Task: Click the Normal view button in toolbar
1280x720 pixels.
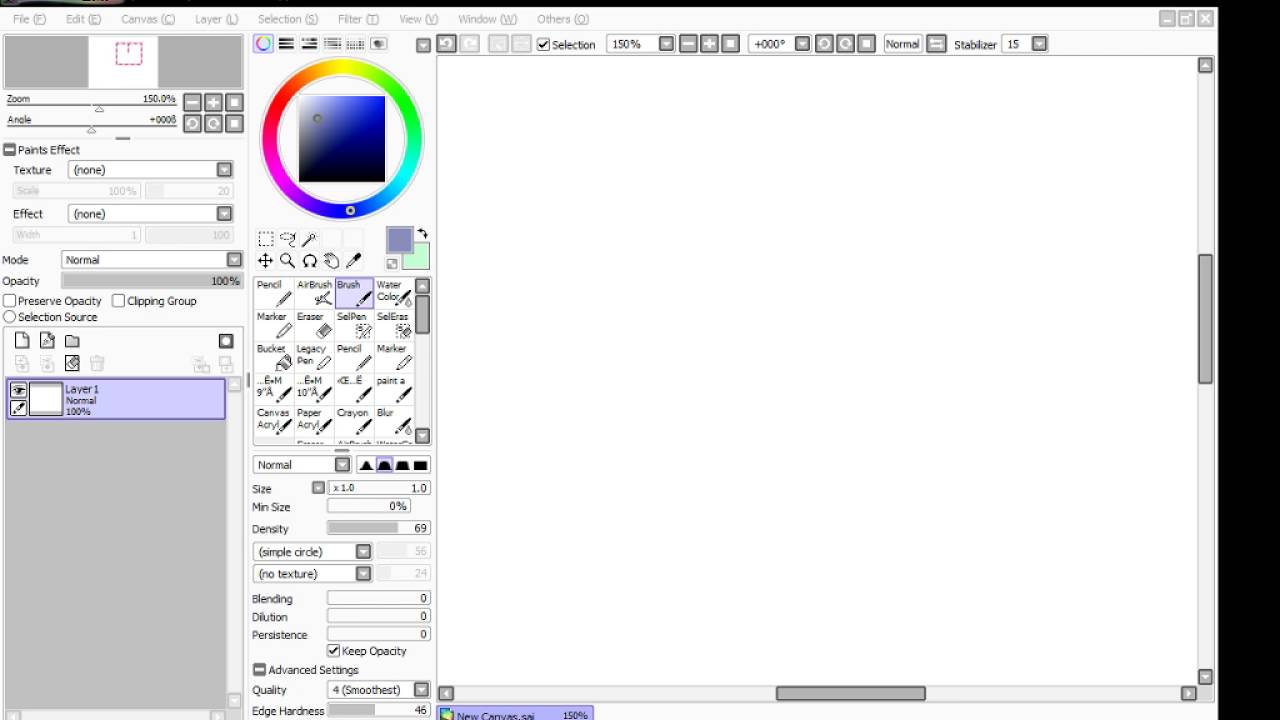Action: click(902, 44)
